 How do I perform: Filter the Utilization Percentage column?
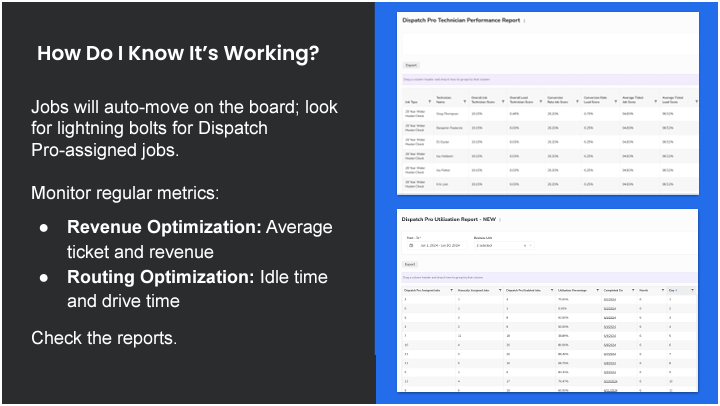[597, 290]
